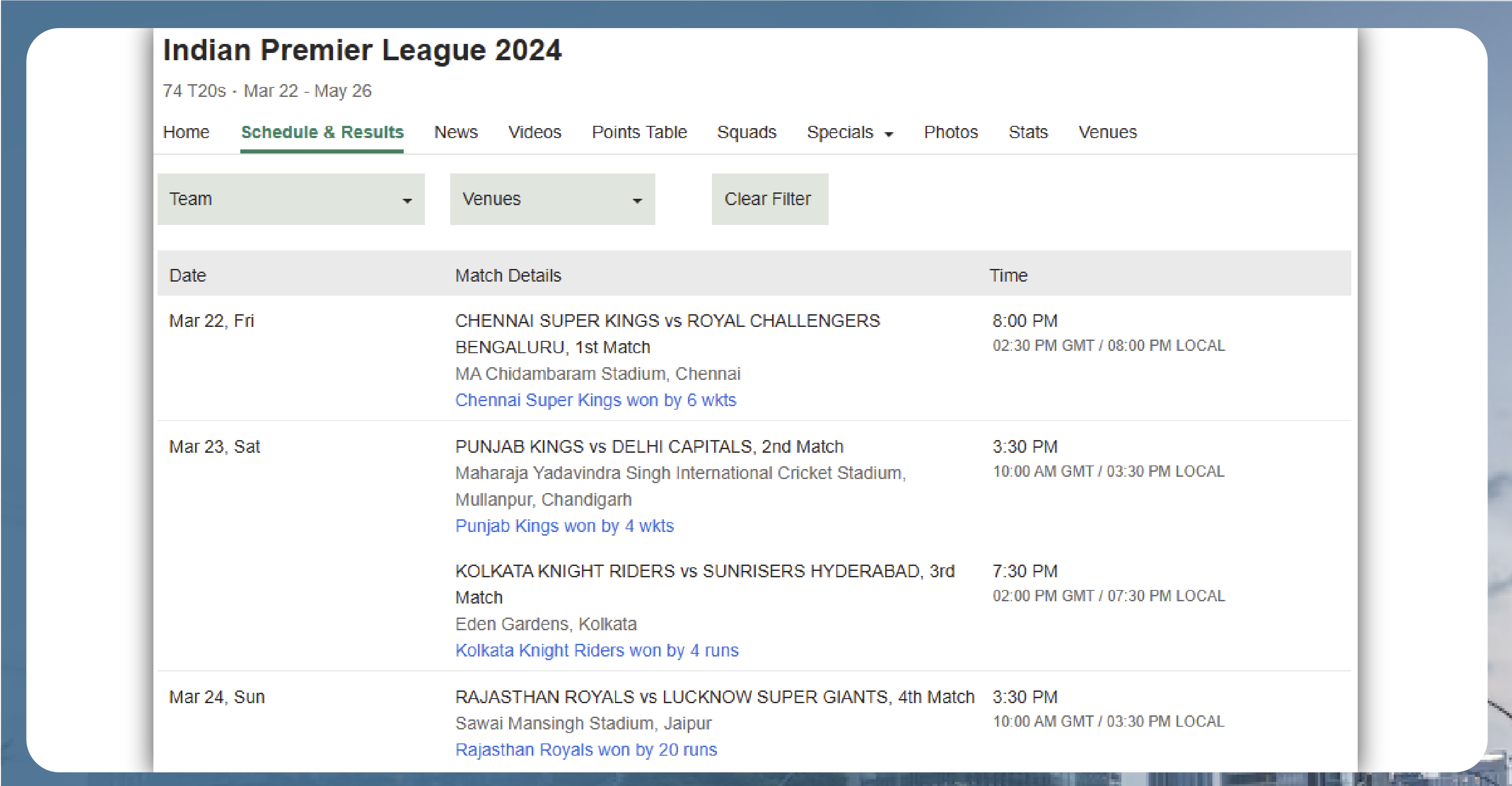The height and width of the screenshot is (786, 1512).
Task: Click '02:00 PM GMT / 07:30 PM LOCAL' text
Action: click(x=1108, y=595)
